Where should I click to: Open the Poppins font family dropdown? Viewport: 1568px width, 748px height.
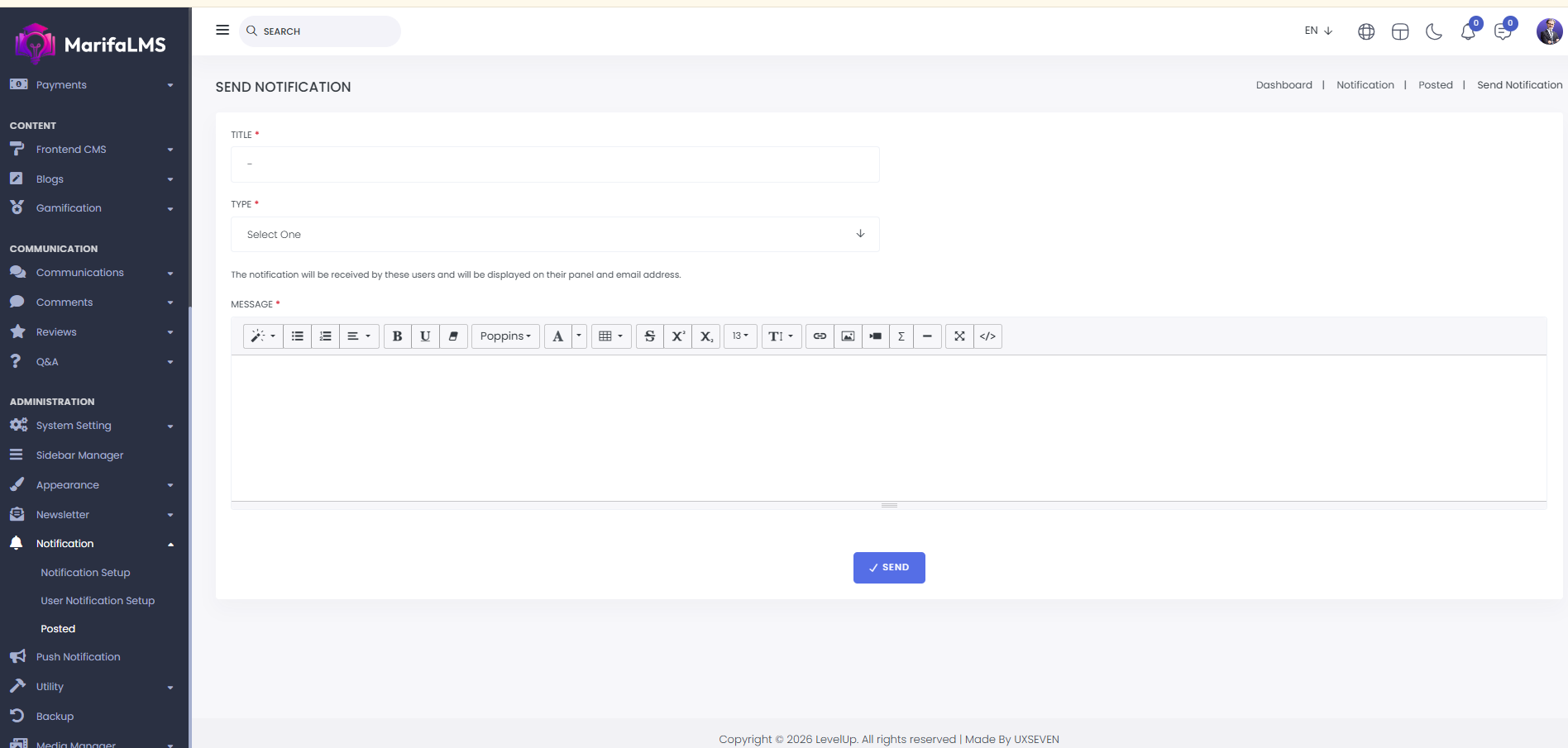tap(505, 336)
